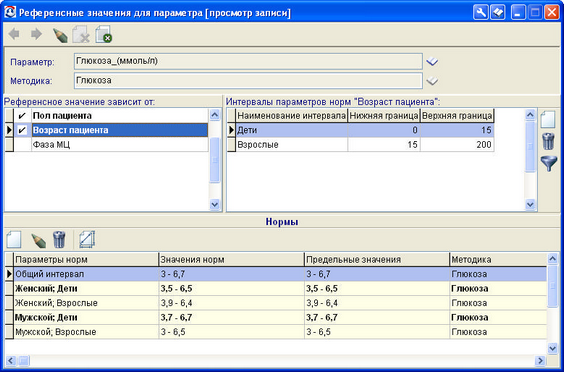Select the Пол пациента row
Screen dimensions: 564x372
(x=106, y=116)
